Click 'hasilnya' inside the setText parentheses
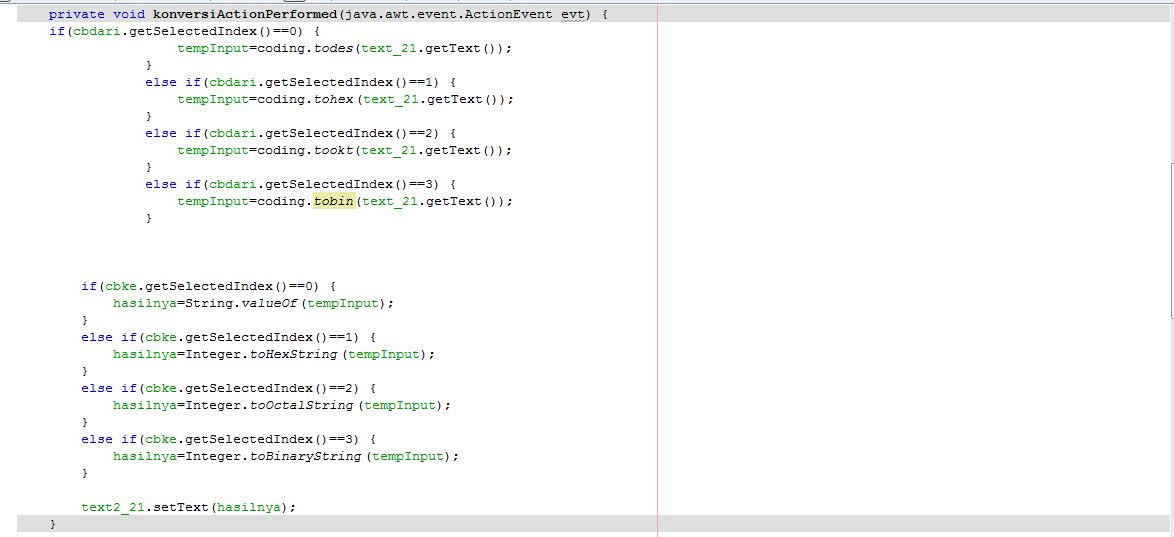The height and width of the screenshot is (537, 1174). pyautogui.click(x=250, y=506)
